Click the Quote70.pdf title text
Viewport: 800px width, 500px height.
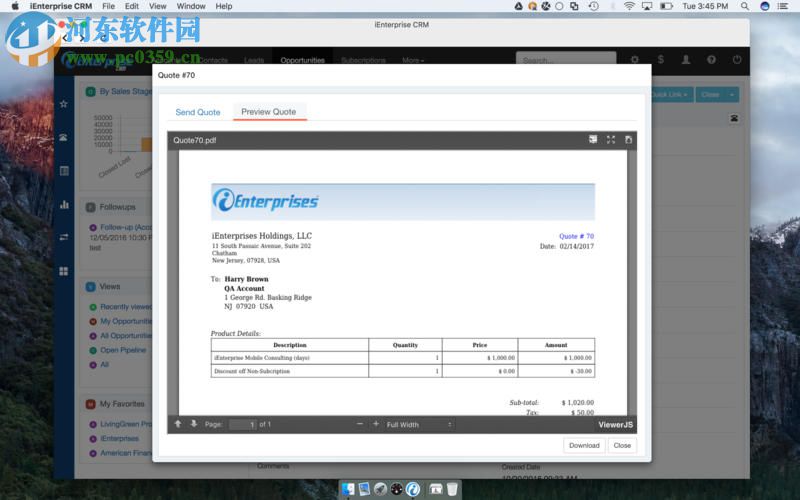point(194,140)
